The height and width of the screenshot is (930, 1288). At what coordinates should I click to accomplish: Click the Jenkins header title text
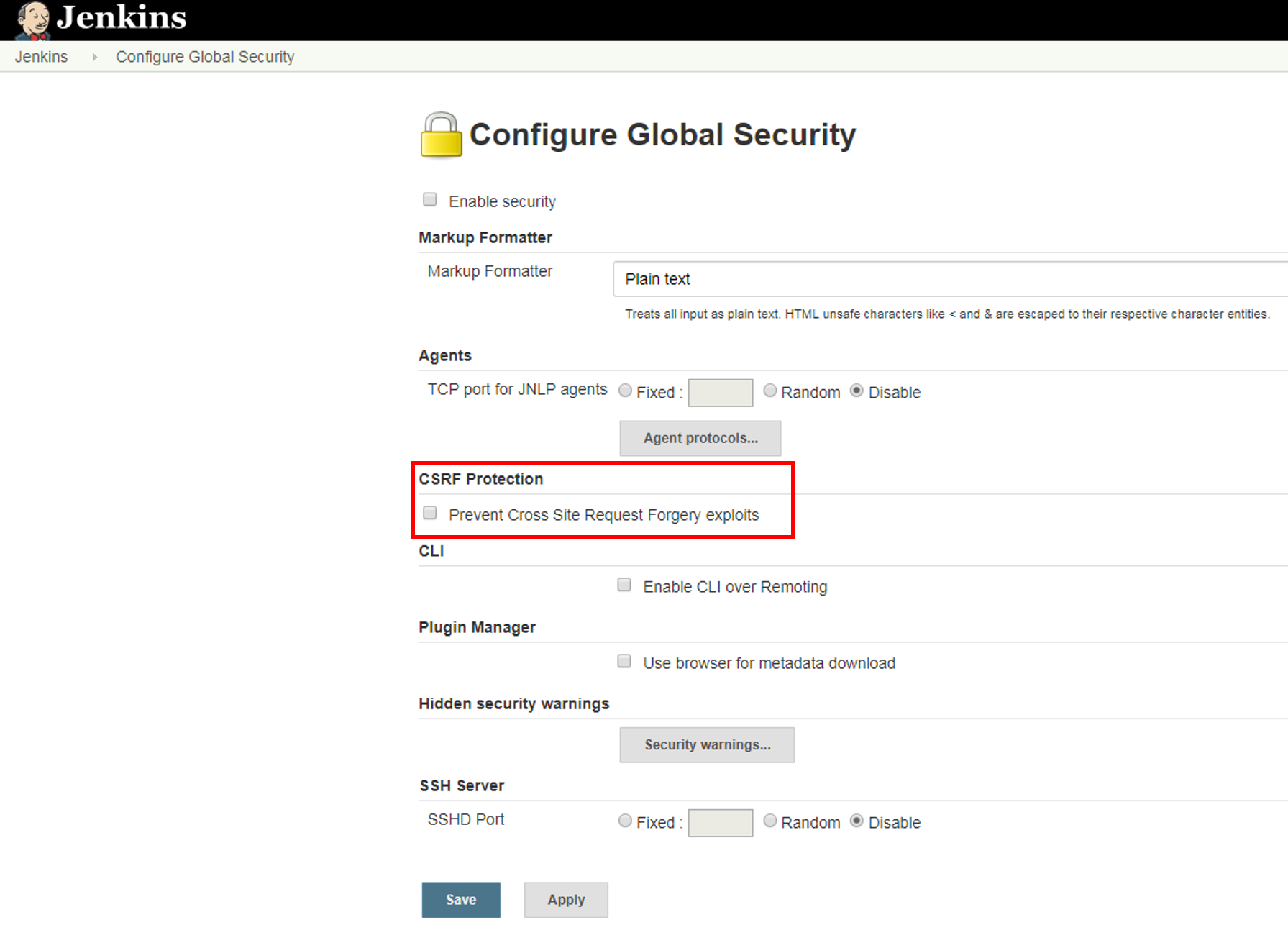122,17
